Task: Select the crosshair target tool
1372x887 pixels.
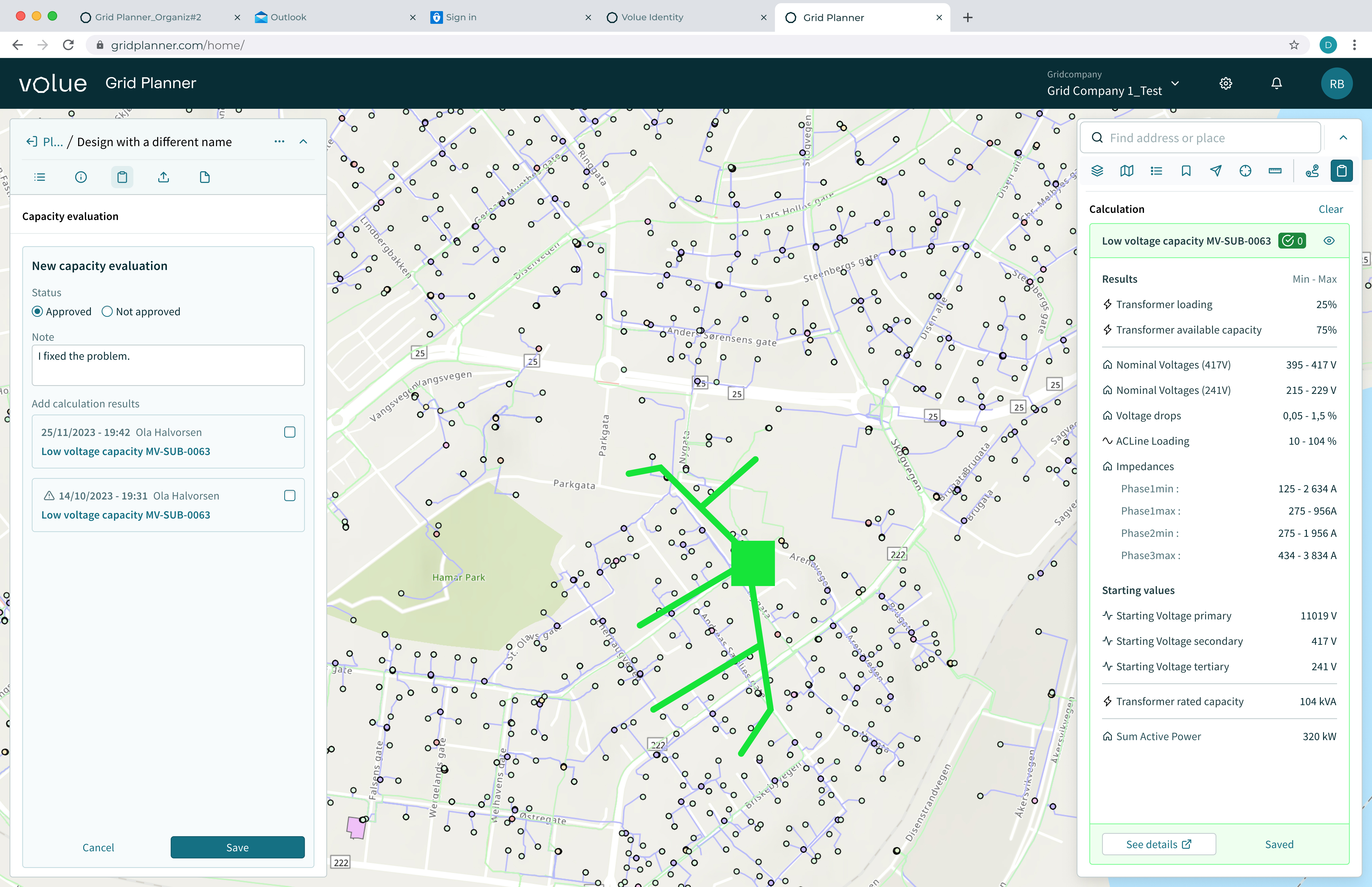Action: 1245,171
